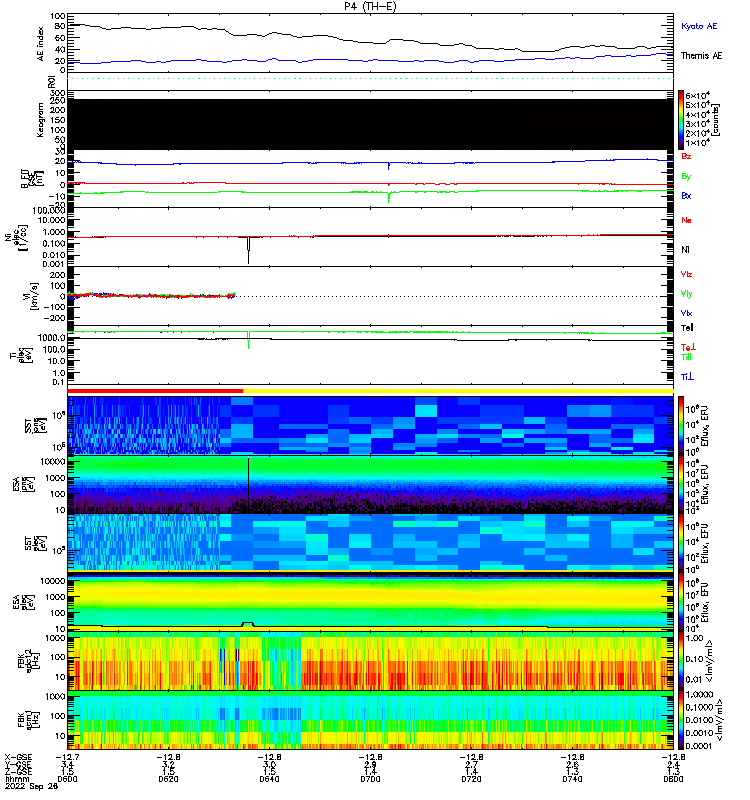
Task: Click the "X-GSE" row label
Action: click(x=18, y=758)
